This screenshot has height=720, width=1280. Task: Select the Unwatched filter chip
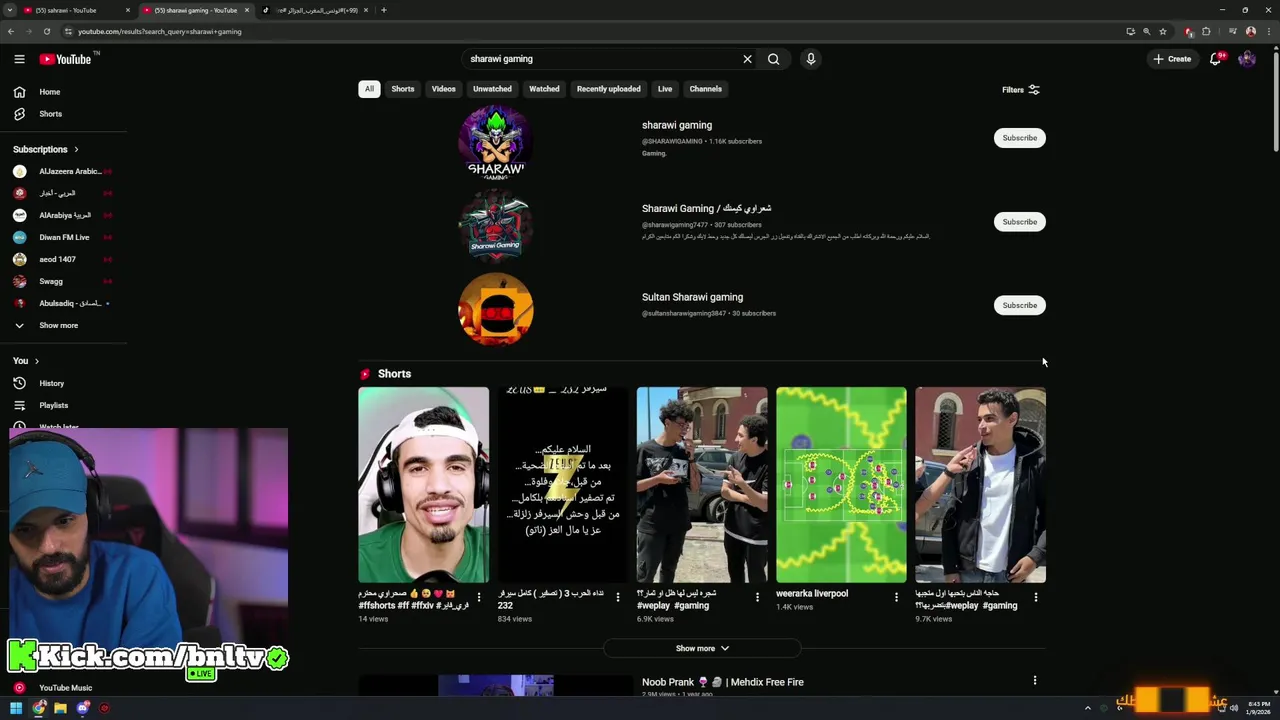pyautogui.click(x=492, y=89)
